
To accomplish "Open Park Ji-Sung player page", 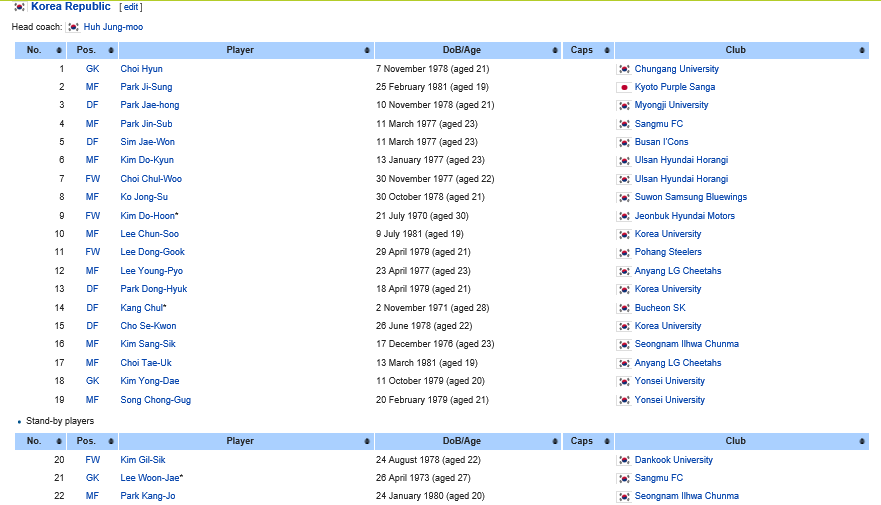I will pyautogui.click(x=146, y=88).
